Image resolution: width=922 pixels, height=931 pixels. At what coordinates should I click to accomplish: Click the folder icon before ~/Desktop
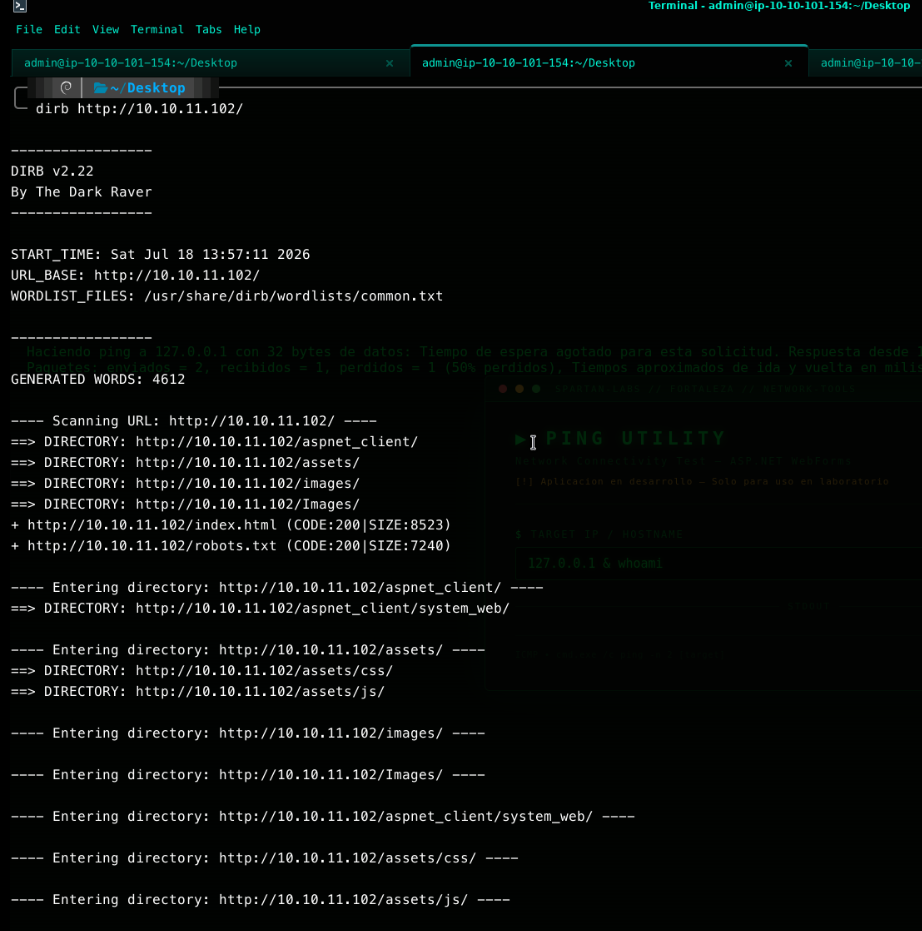[x=100, y=88]
